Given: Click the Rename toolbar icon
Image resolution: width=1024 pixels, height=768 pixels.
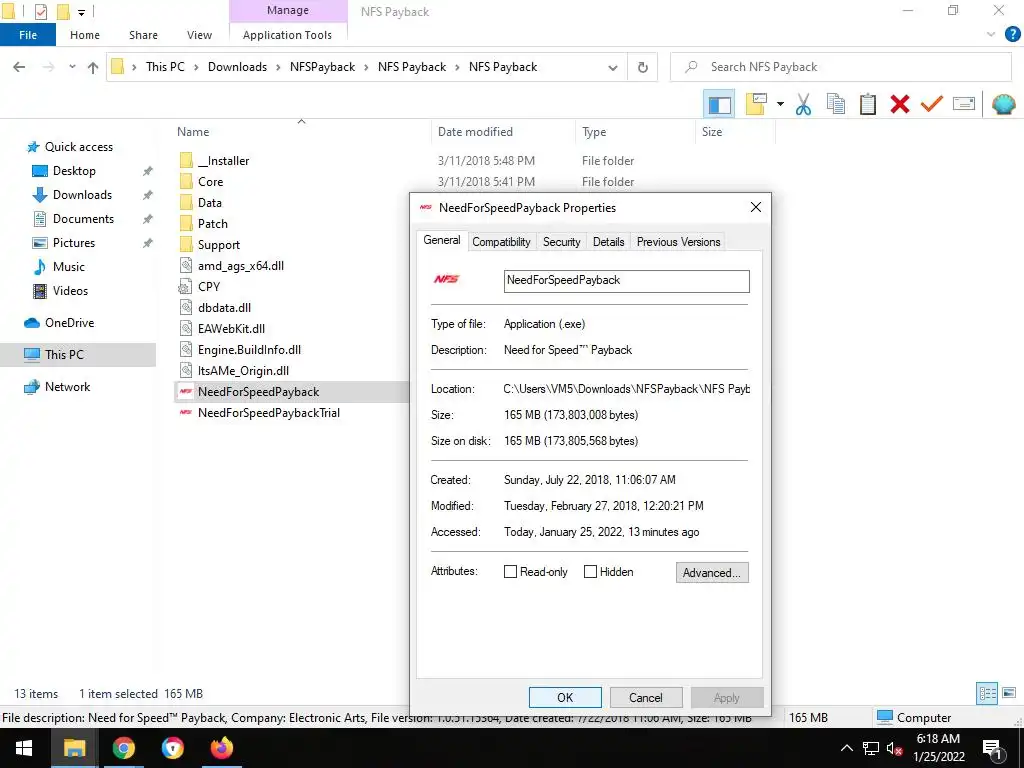Looking at the screenshot, I should tap(964, 104).
